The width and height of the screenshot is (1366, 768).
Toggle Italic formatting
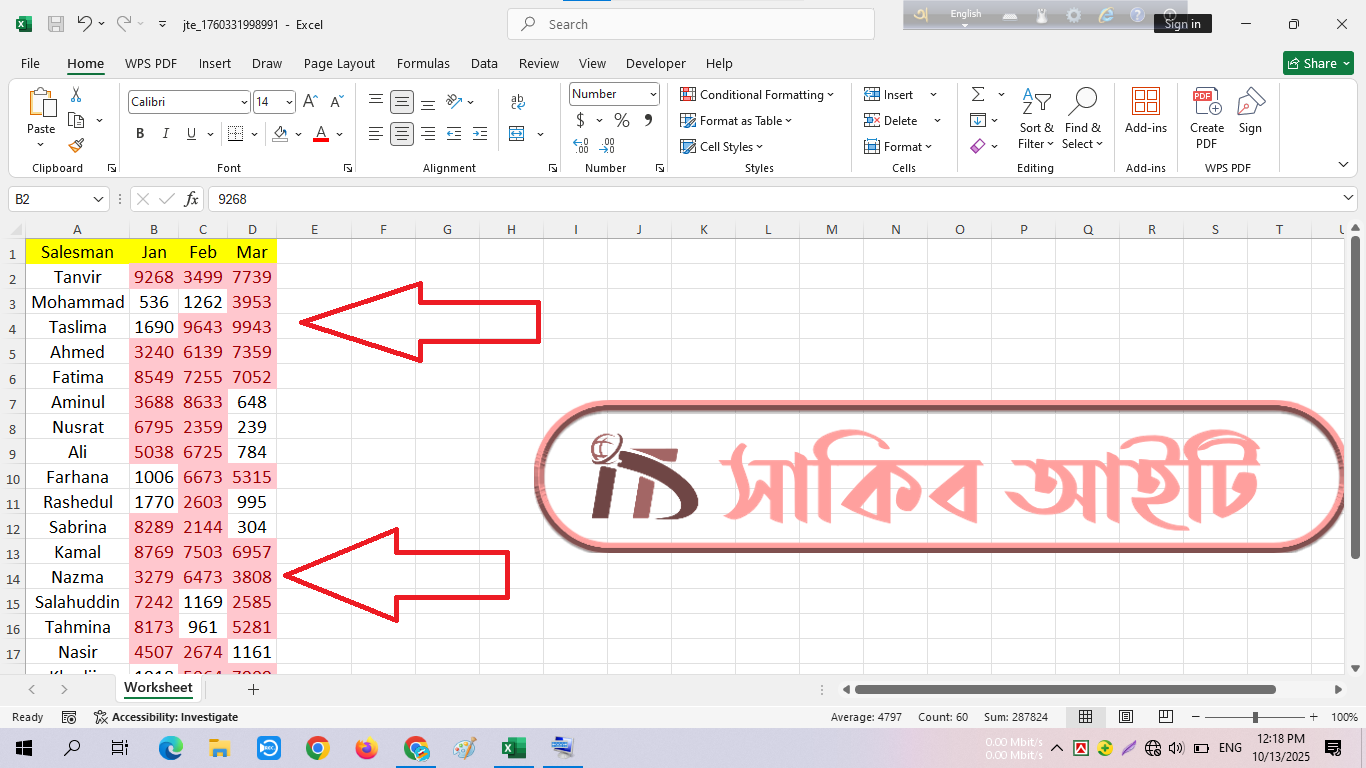pos(166,134)
